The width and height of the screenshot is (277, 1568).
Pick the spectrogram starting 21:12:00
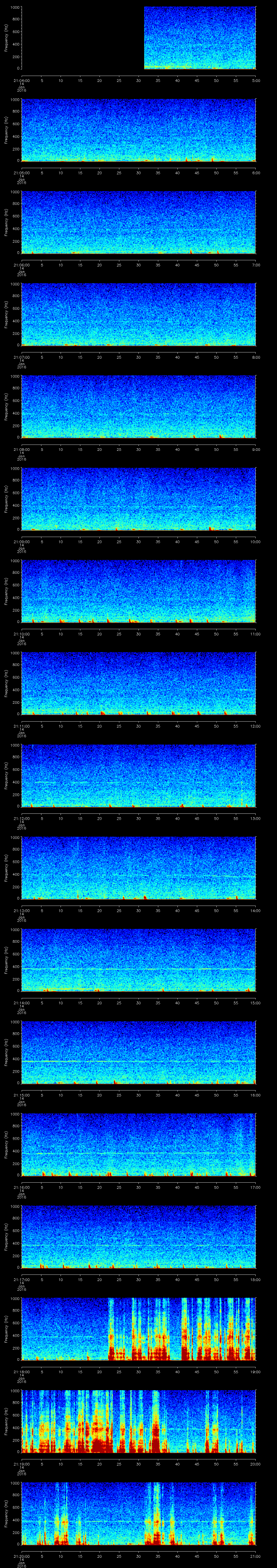coord(139,775)
